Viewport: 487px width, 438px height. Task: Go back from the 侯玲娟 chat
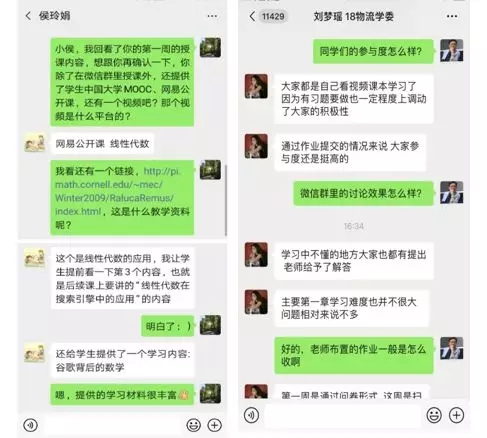[29, 16]
